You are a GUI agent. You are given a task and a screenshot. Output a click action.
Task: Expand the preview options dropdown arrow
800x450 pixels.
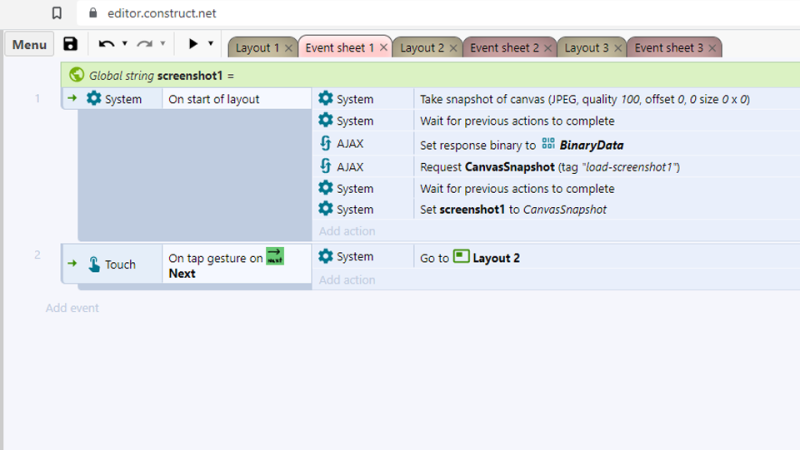point(210,44)
